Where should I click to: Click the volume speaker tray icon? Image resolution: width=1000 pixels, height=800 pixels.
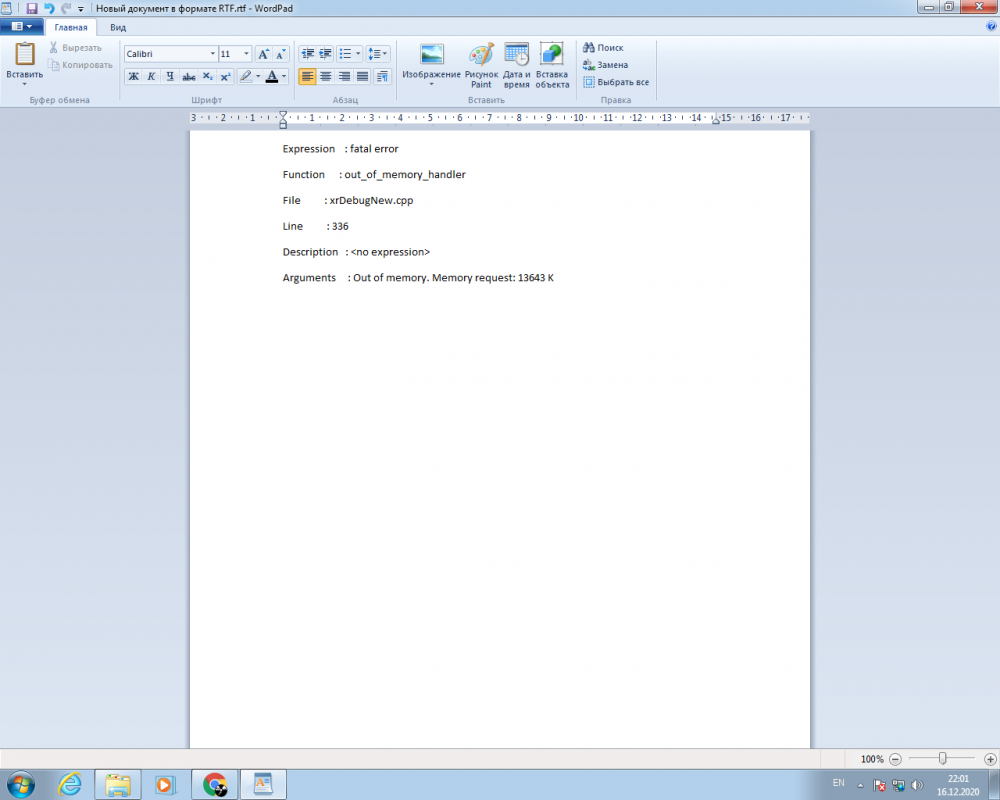tap(917, 785)
